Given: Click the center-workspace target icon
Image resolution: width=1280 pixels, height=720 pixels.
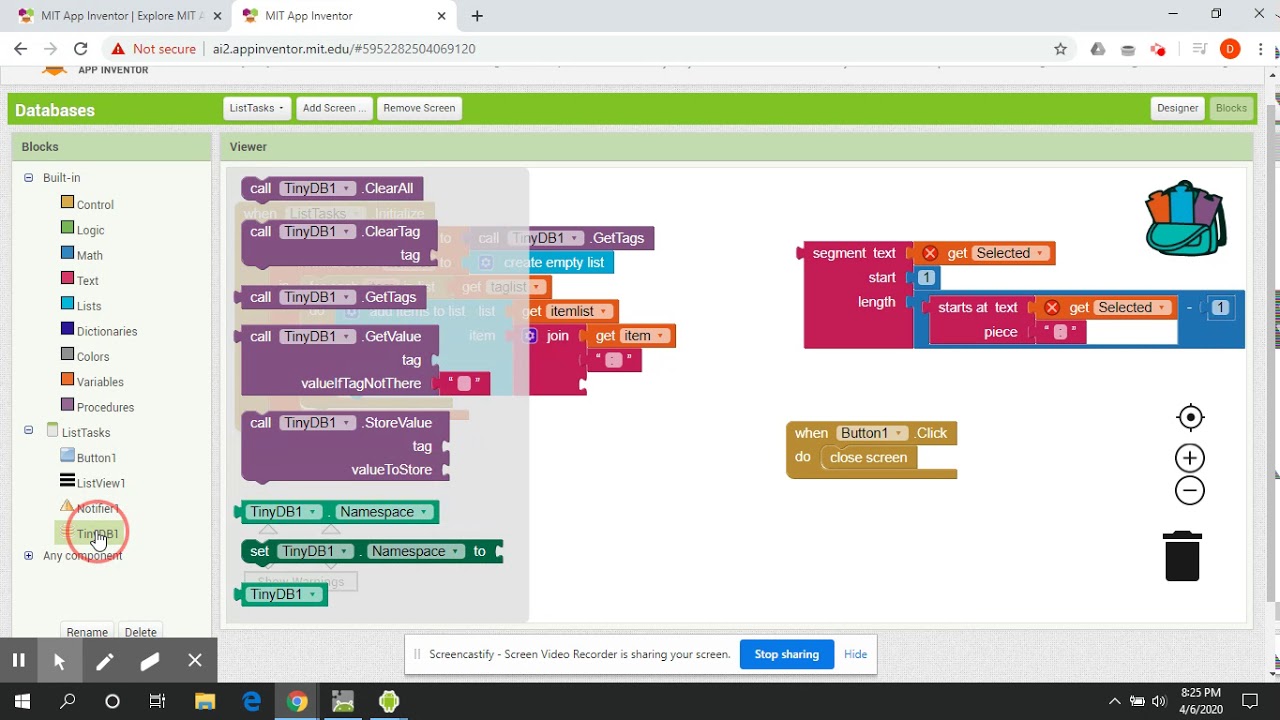Looking at the screenshot, I should 1190,417.
